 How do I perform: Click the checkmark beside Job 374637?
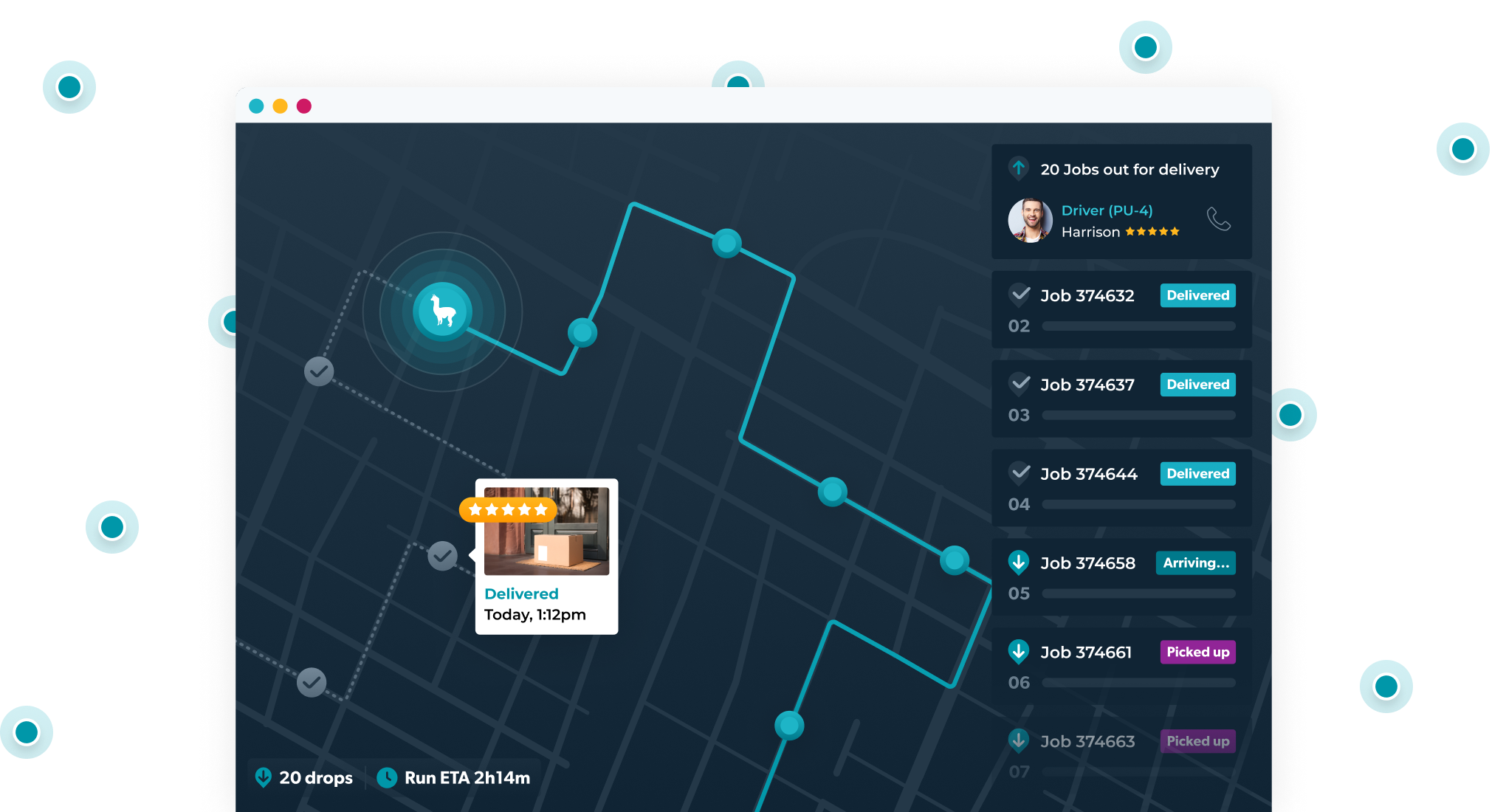click(1020, 384)
